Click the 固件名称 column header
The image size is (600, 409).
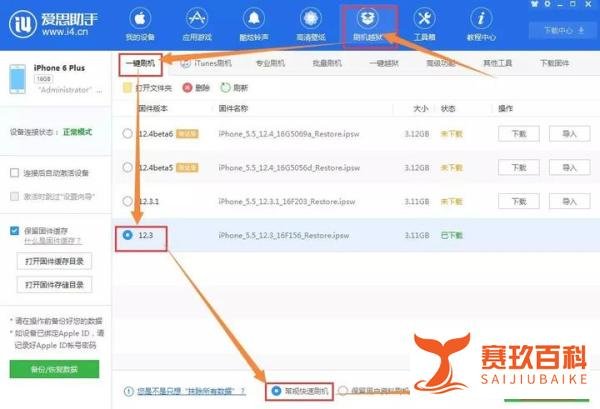click(x=233, y=109)
